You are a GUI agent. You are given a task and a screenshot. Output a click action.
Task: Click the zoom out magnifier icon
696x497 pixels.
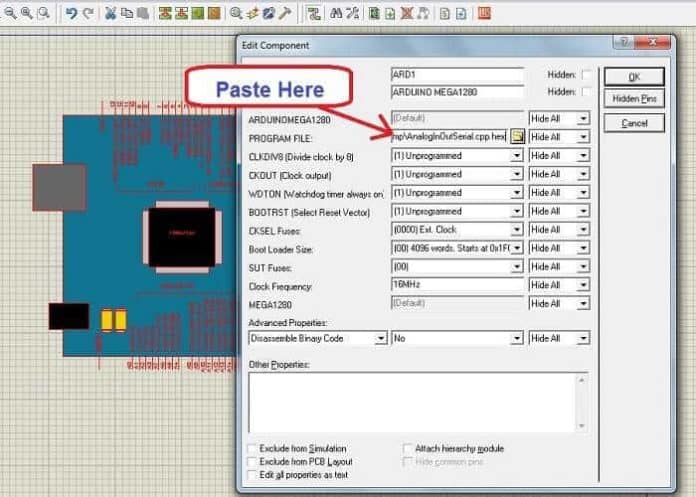point(10,13)
